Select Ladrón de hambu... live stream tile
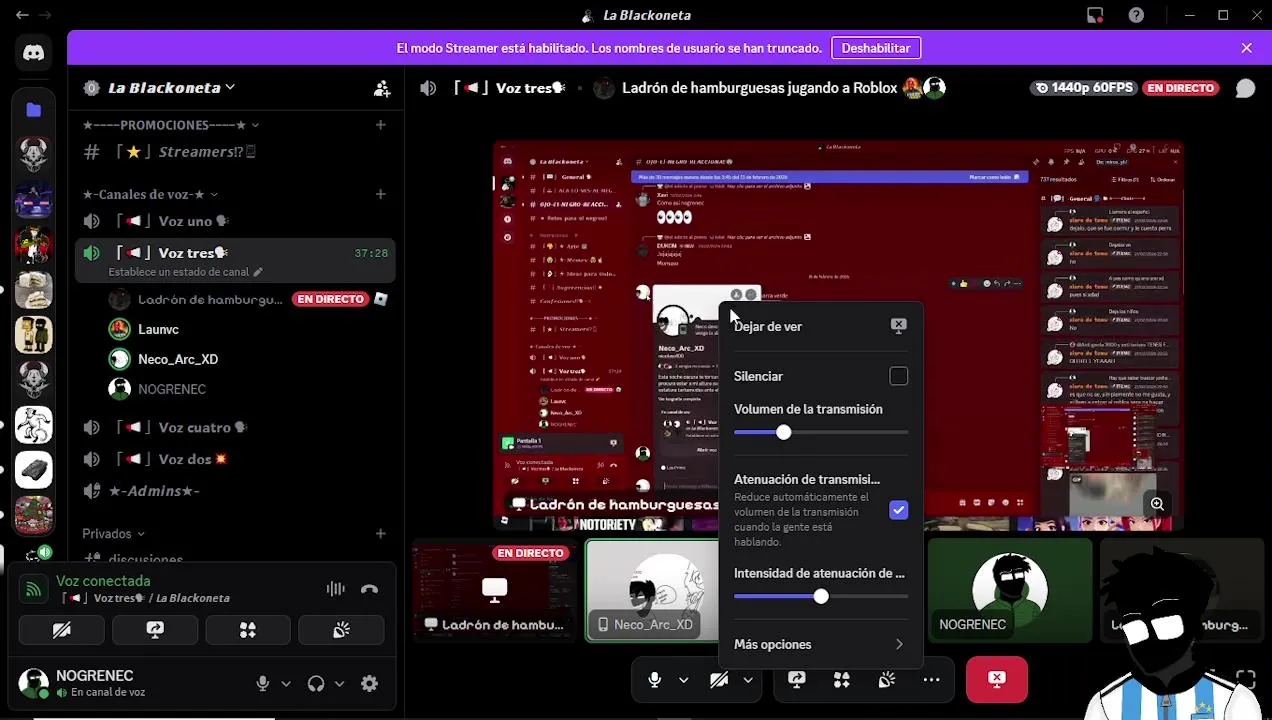The image size is (1272, 720). 495,590
